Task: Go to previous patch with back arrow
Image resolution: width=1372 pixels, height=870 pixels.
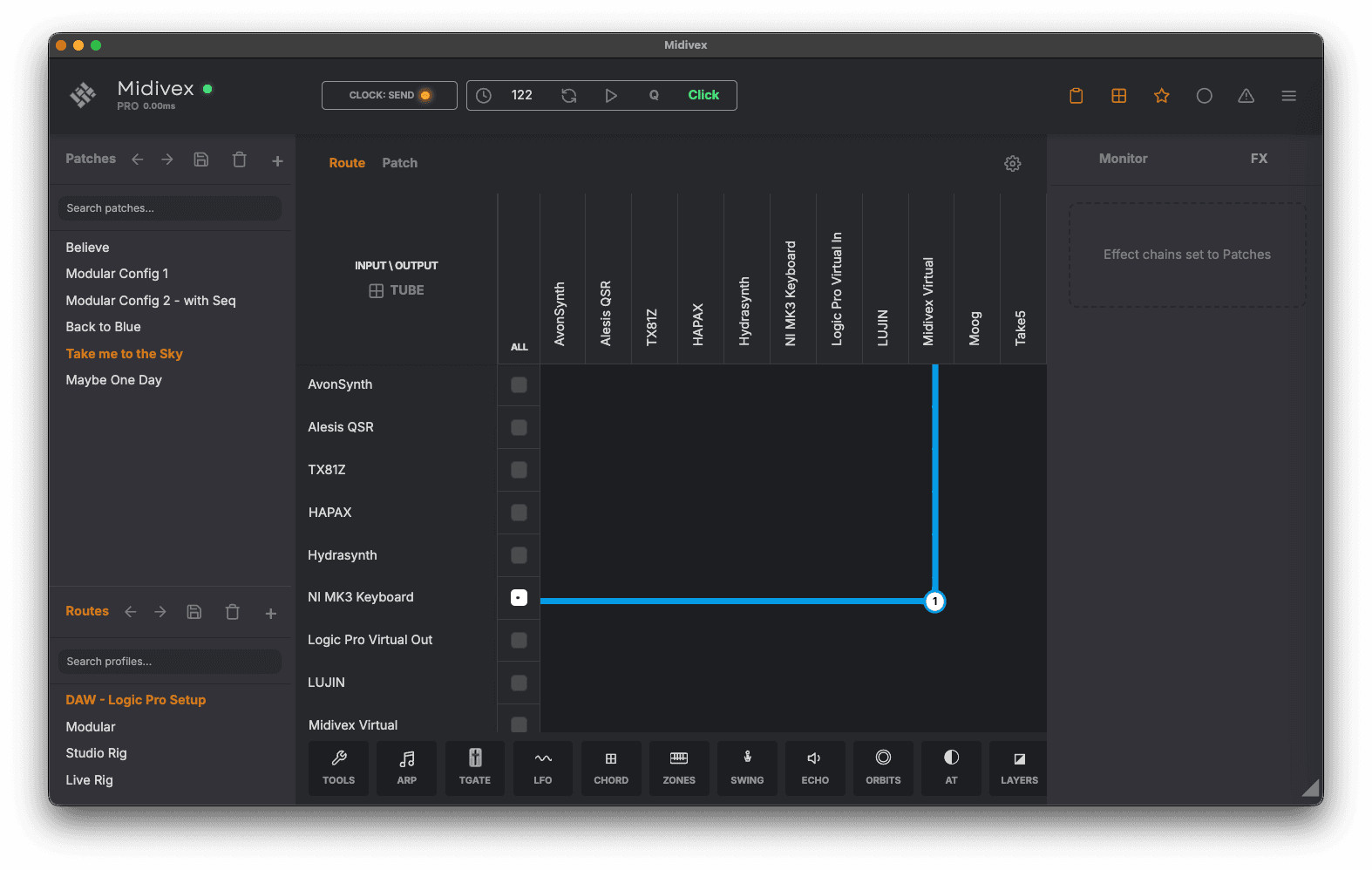Action: coord(138,160)
